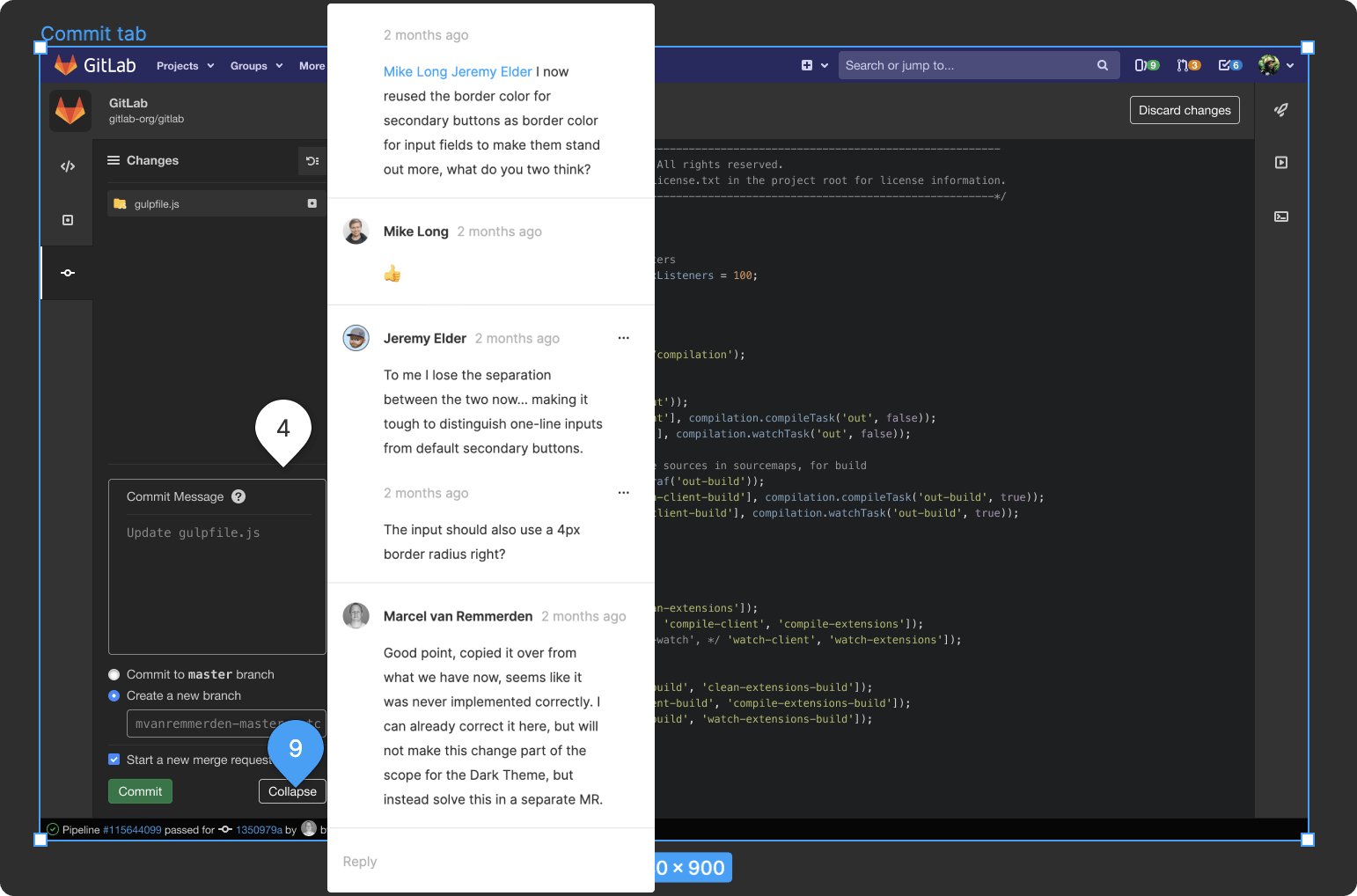Select the Review icon in the left sidebar
The height and width of the screenshot is (896, 1357).
point(67,220)
